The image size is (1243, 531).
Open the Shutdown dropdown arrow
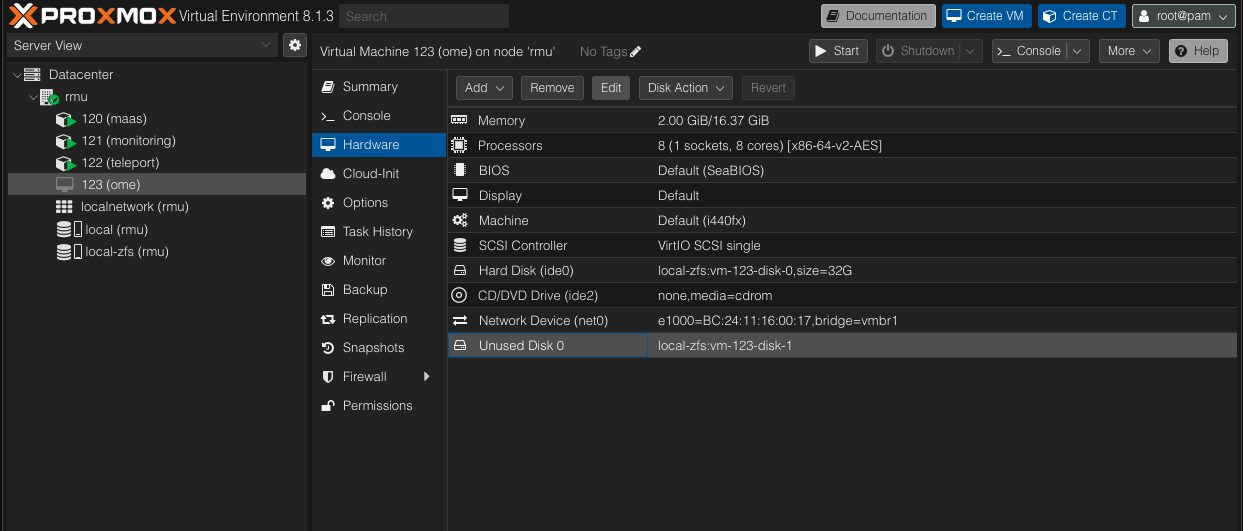click(x=971, y=51)
